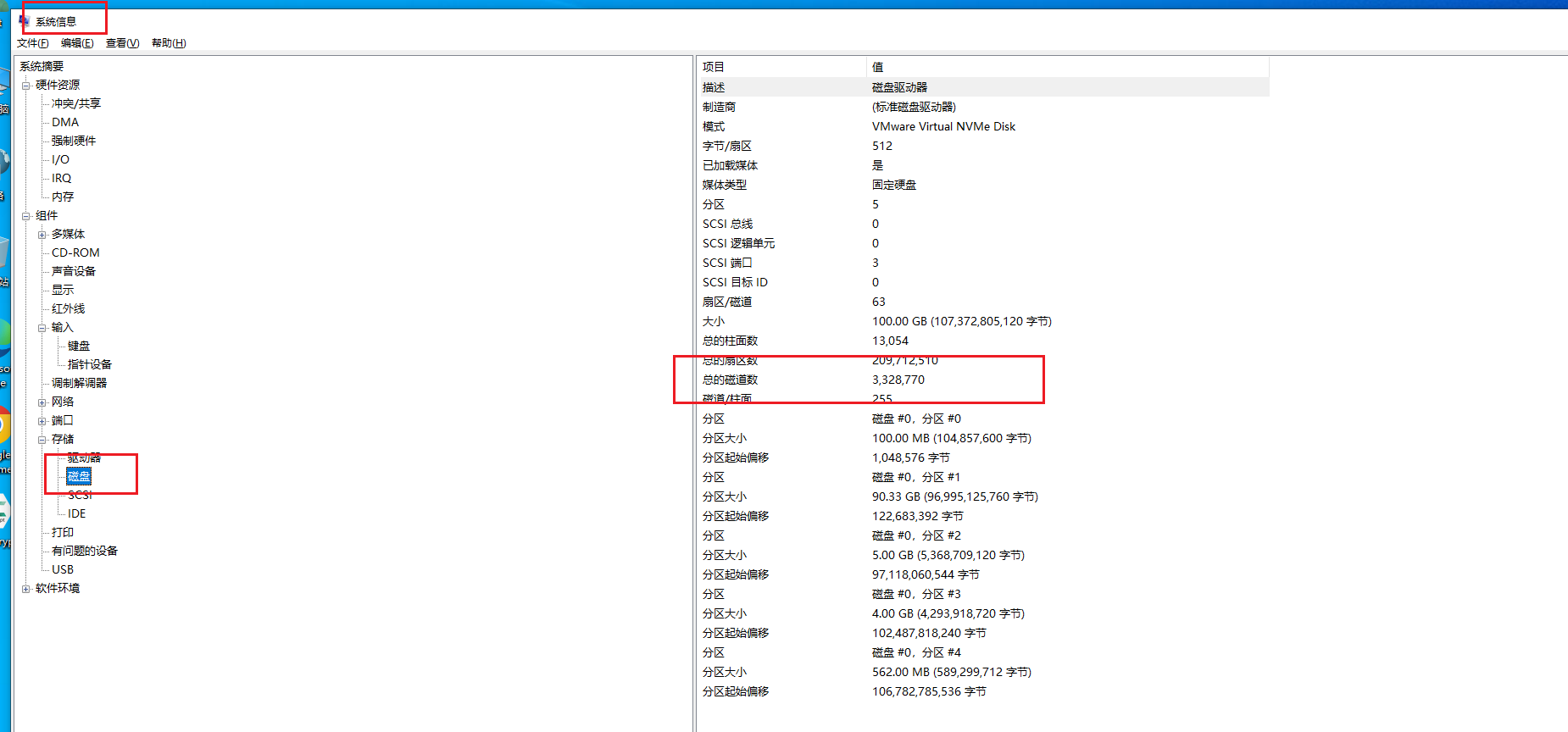Collapse the 存储 tree node
This screenshot has width=1568, height=732.
[42, 440]
